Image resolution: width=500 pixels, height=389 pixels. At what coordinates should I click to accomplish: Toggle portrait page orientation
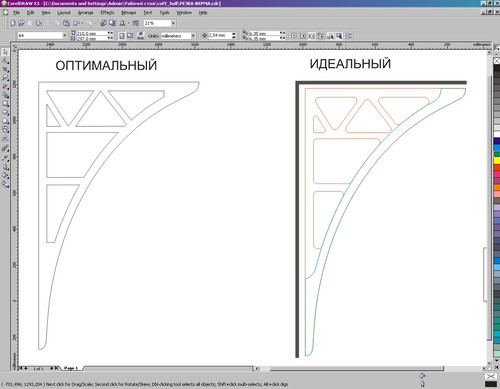[122, 36]
